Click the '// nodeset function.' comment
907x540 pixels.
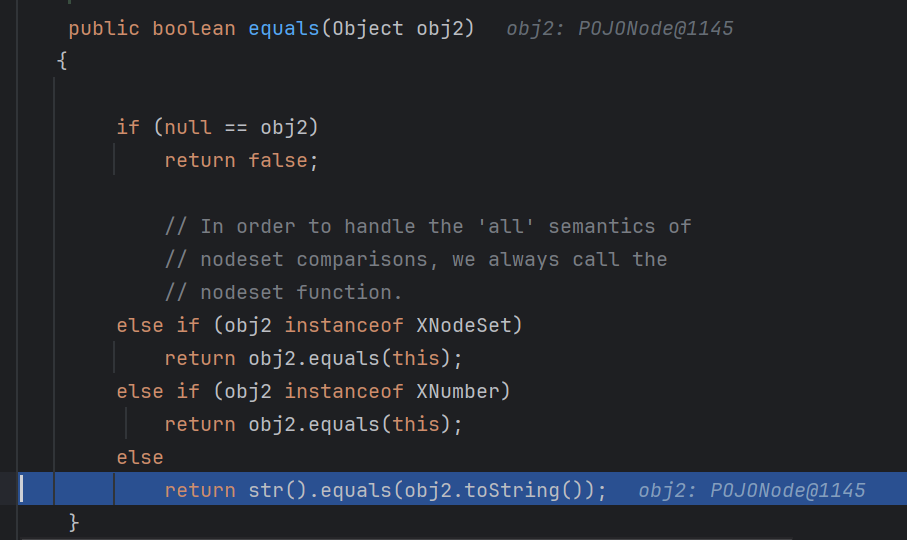(283, 292)
